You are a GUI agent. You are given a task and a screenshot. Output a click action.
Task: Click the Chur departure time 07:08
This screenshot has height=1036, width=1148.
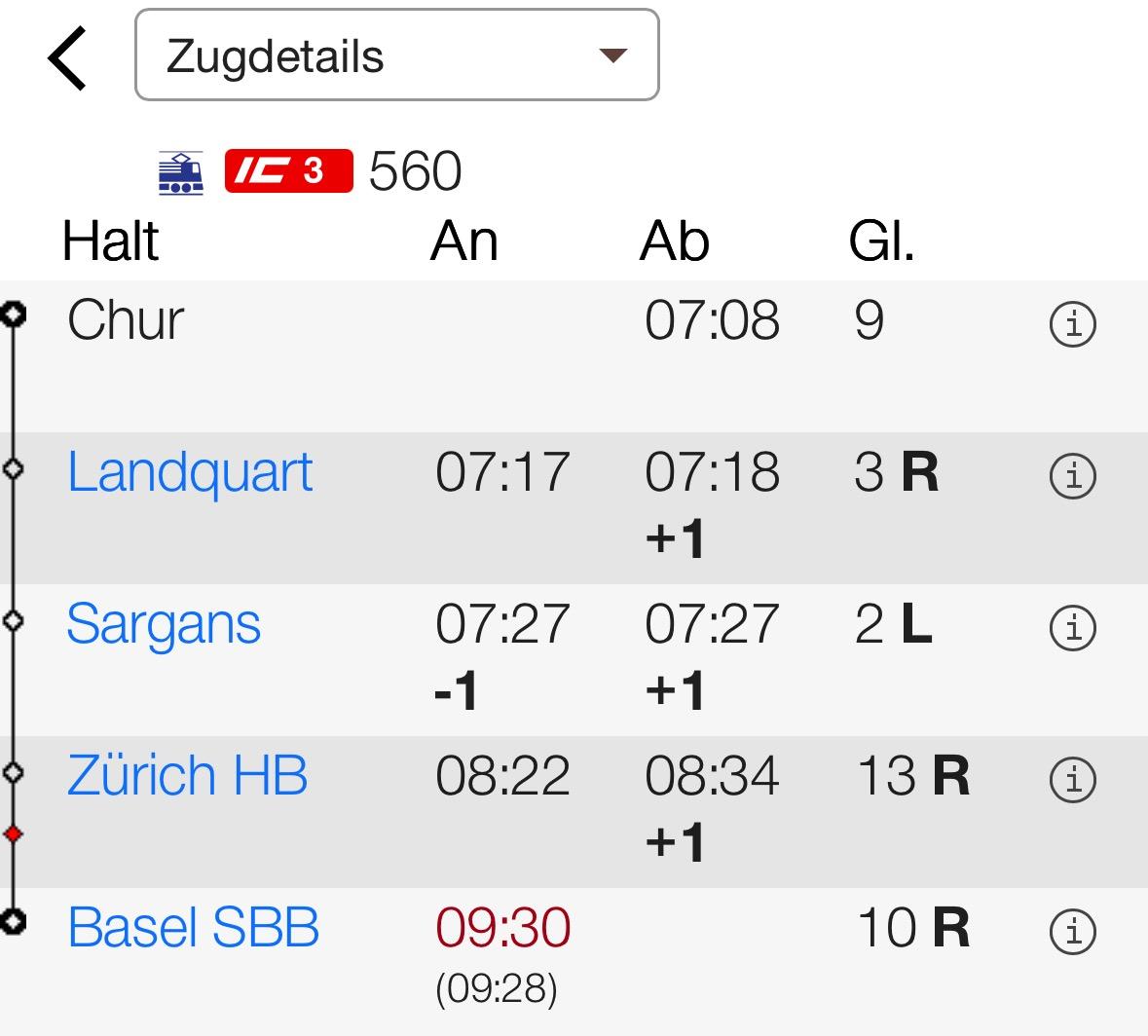[x=713, y=320]
